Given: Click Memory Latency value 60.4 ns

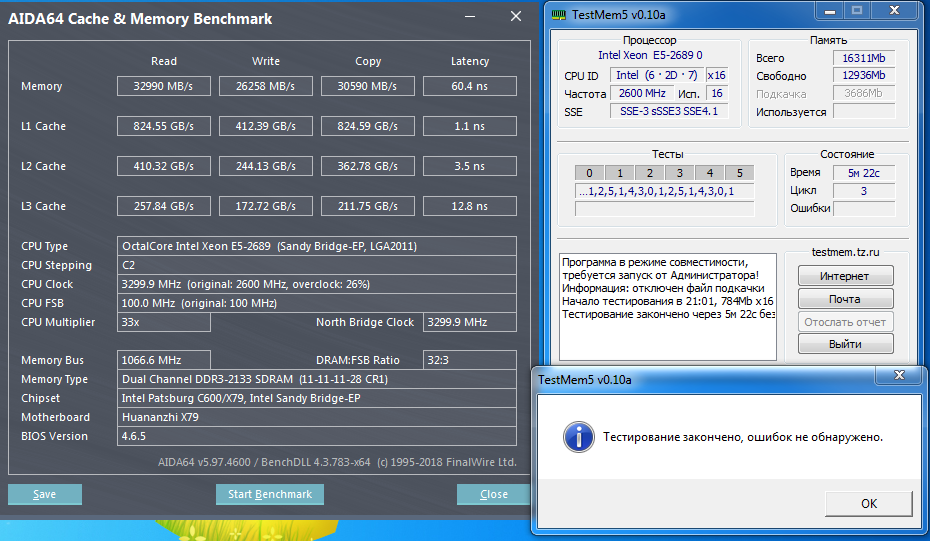Looking at the screenshot, I should (x=470, y=86).
